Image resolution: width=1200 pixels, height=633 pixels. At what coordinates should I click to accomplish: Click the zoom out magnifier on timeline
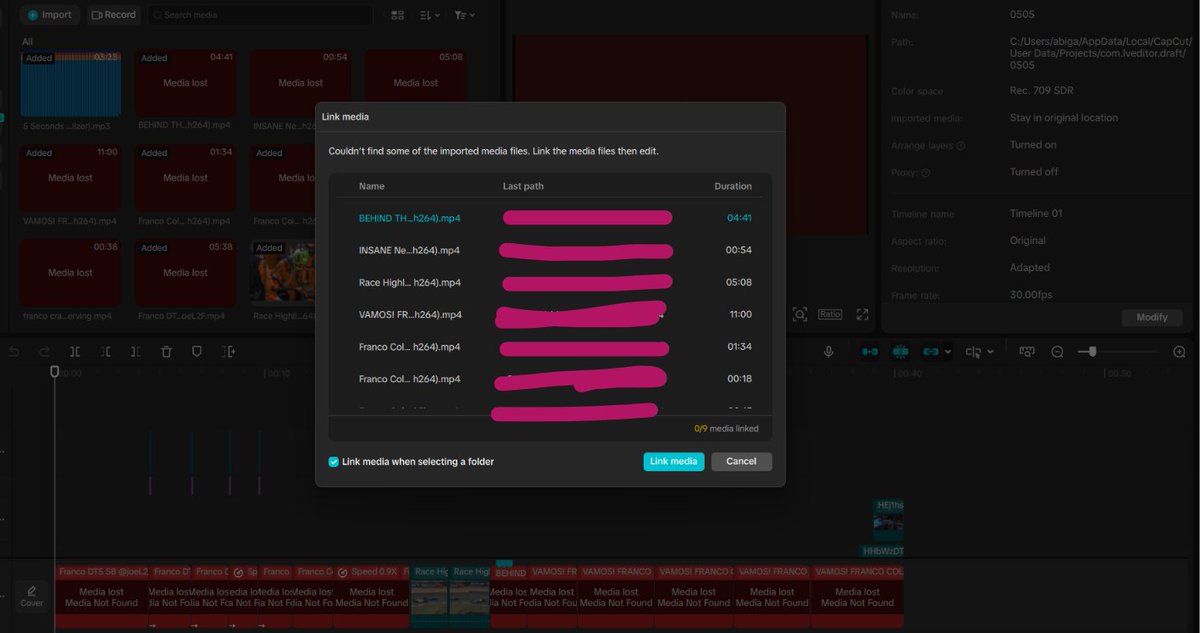[1058, 352]
